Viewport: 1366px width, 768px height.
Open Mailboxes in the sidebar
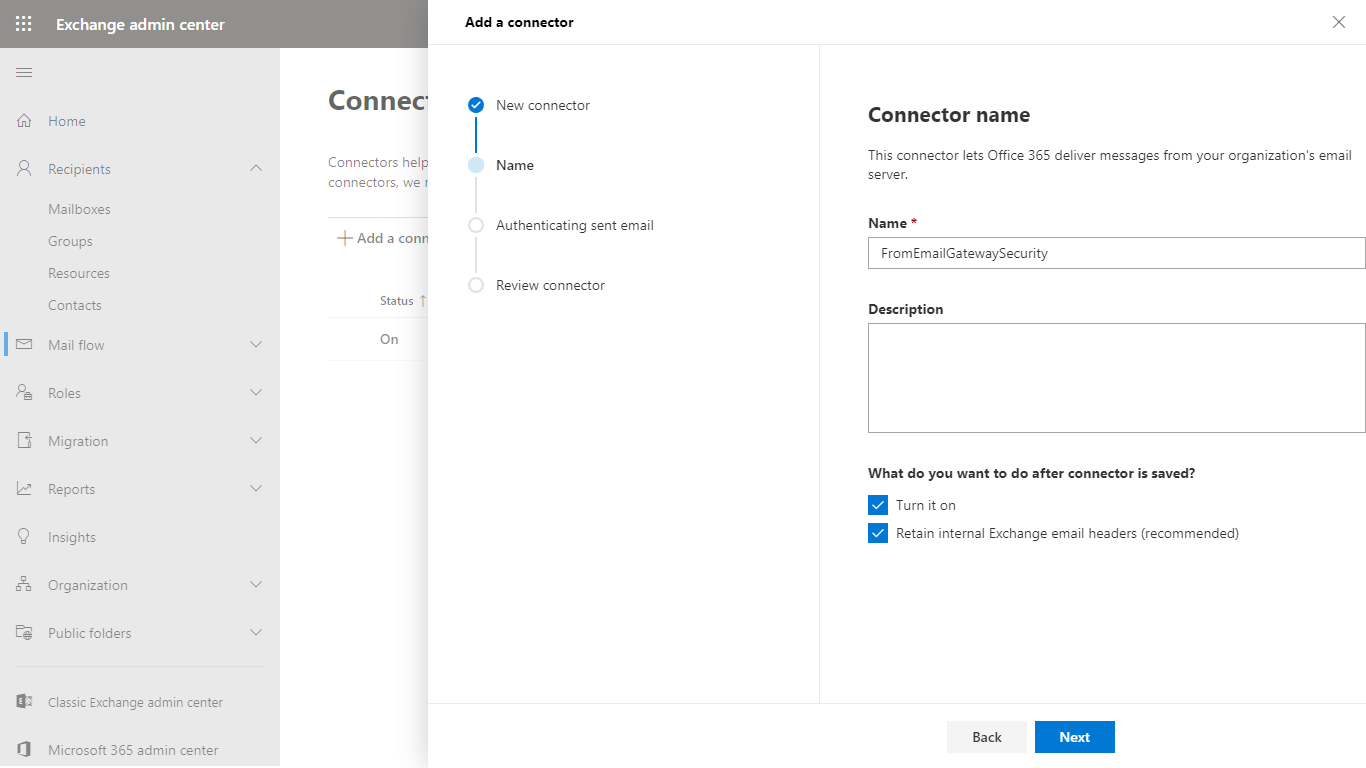point(79,209)
